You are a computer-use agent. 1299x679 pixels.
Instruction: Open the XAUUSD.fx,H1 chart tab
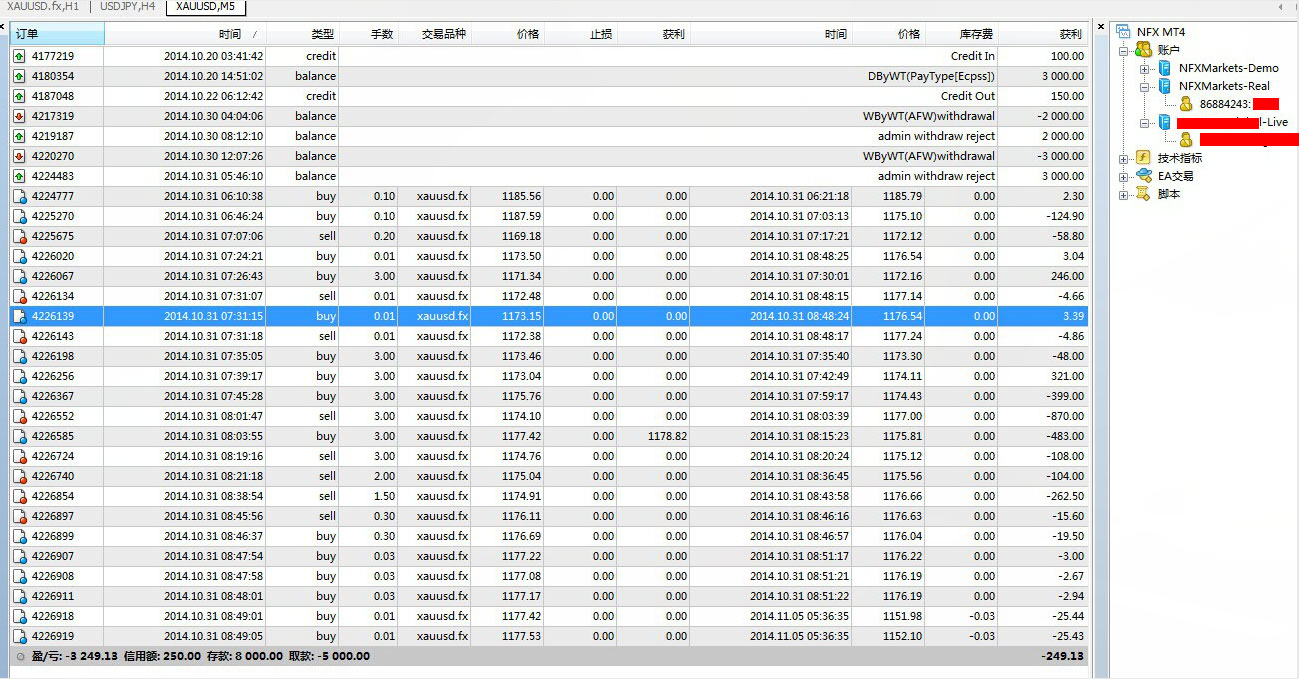43,7
